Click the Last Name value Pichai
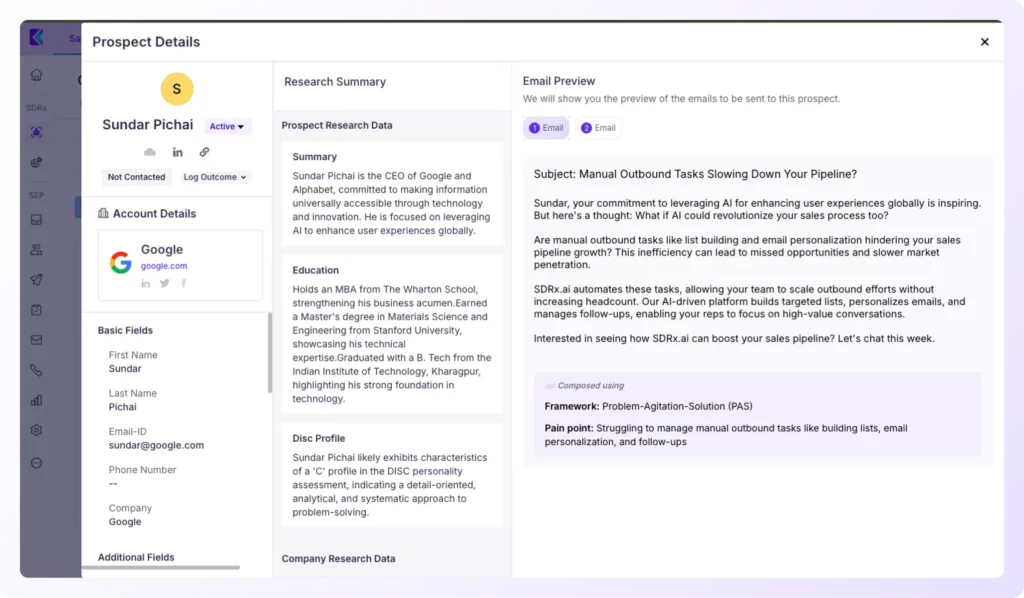 122,407
